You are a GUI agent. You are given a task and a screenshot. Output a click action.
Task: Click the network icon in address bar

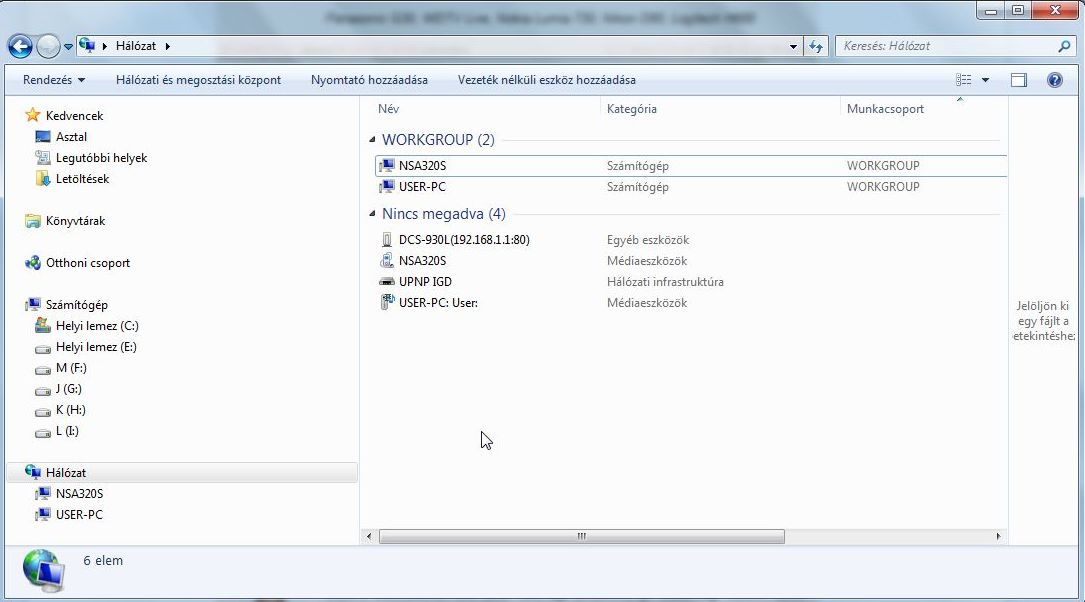(87, 46)
